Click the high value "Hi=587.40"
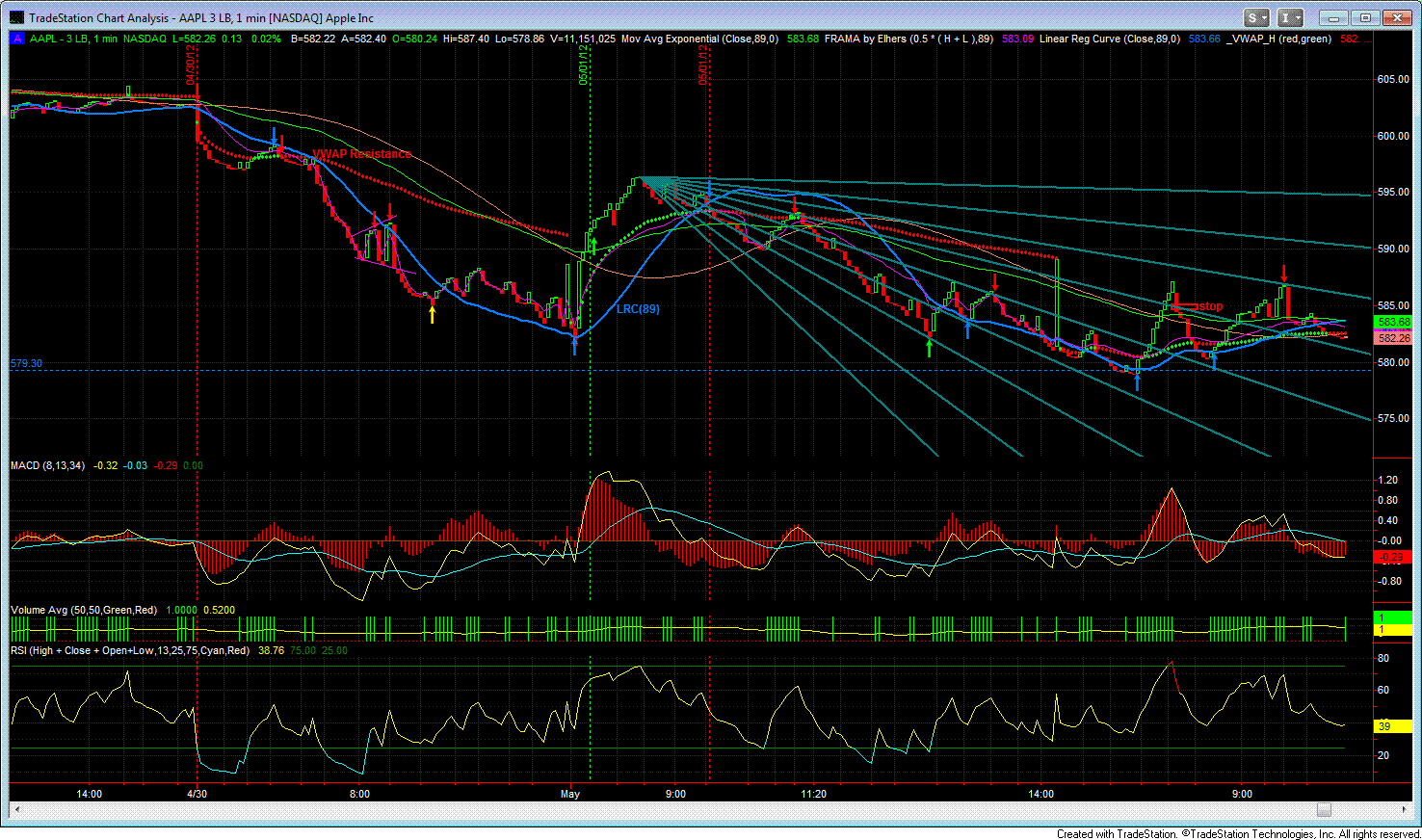Screen dimensions: 1422x840 coord(466,39)
